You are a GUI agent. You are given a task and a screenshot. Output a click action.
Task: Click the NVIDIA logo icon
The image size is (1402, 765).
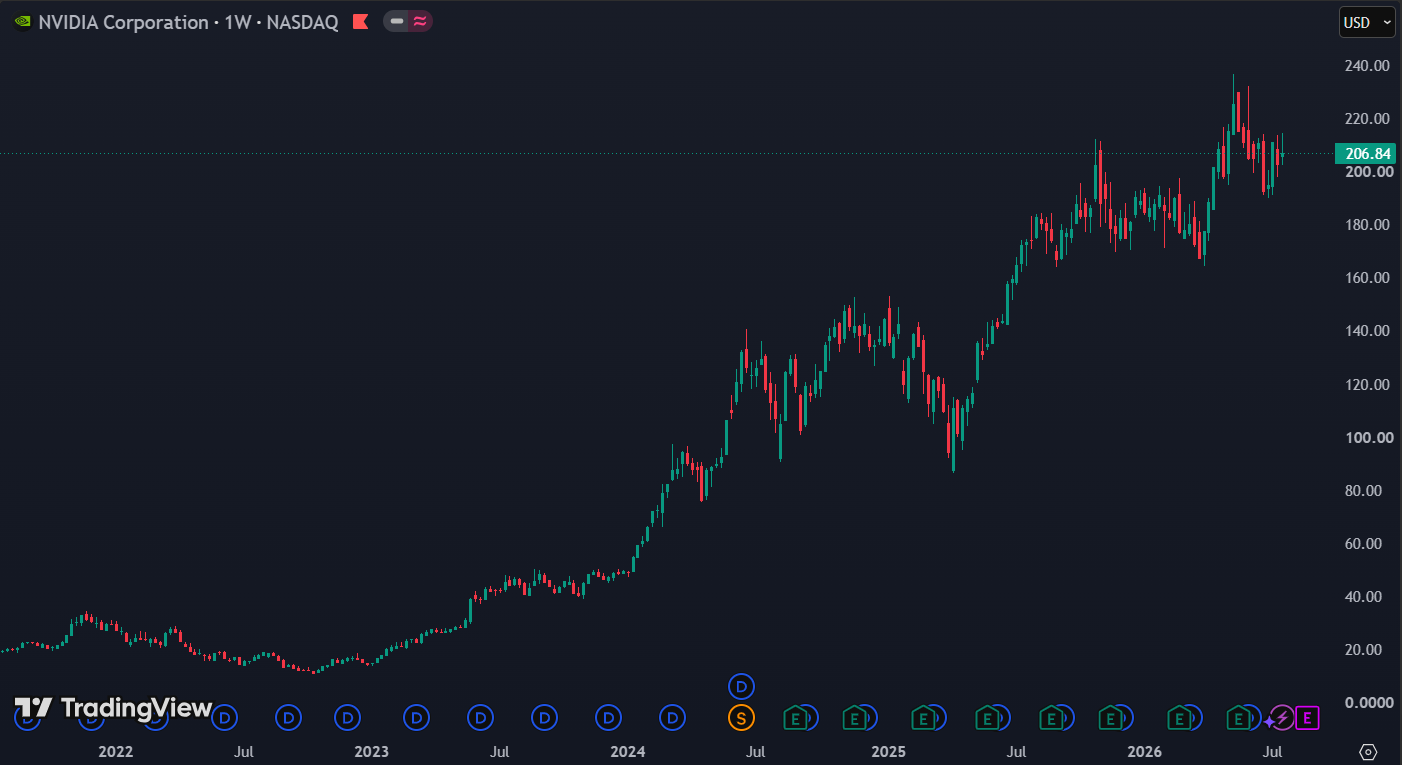(22, 21)
